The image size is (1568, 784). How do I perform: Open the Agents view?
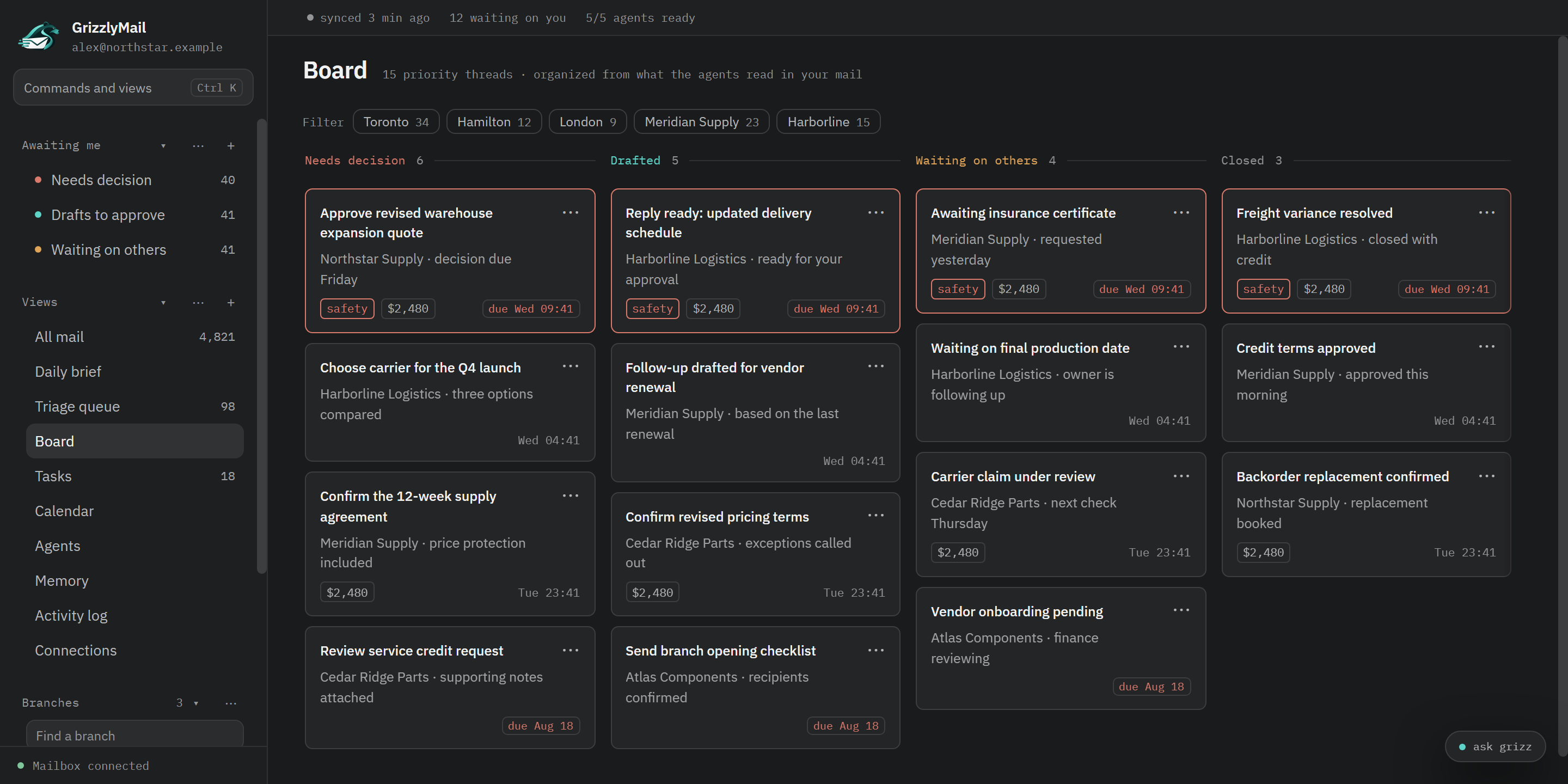point(134,546)
